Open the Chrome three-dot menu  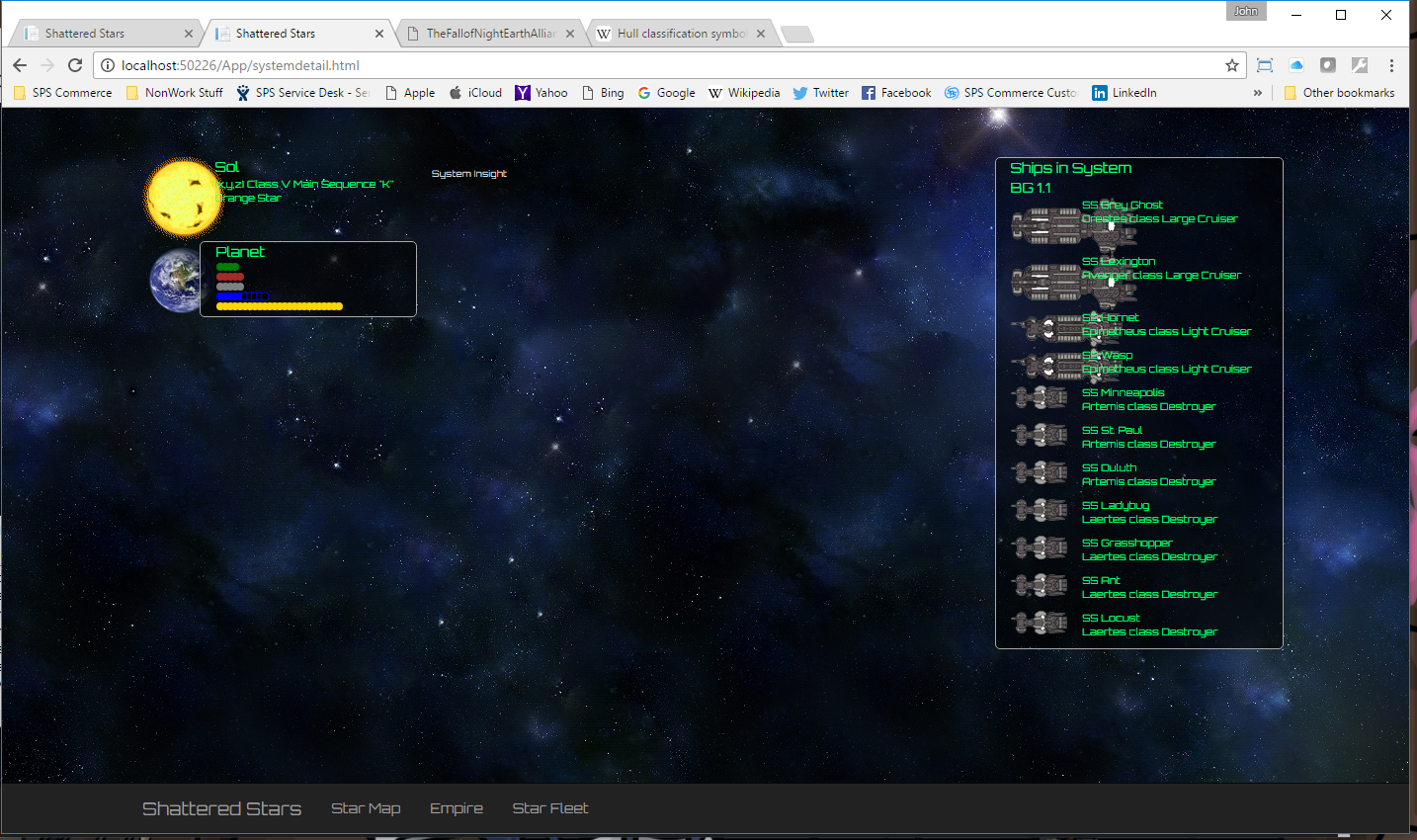pos(1391,65)
